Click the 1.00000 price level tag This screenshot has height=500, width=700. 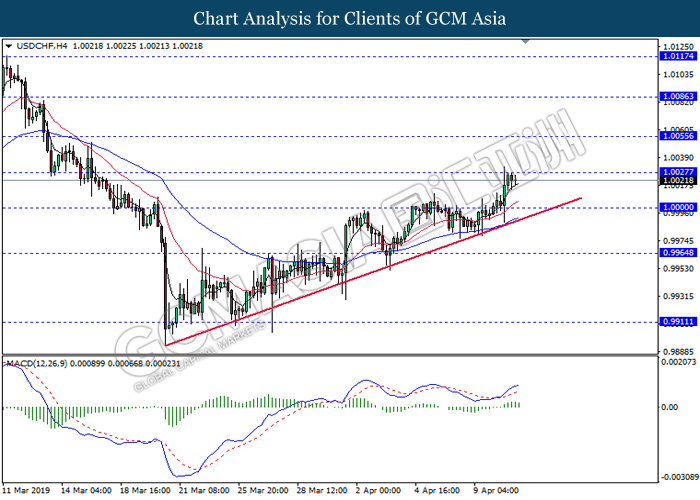coord(677,208)
